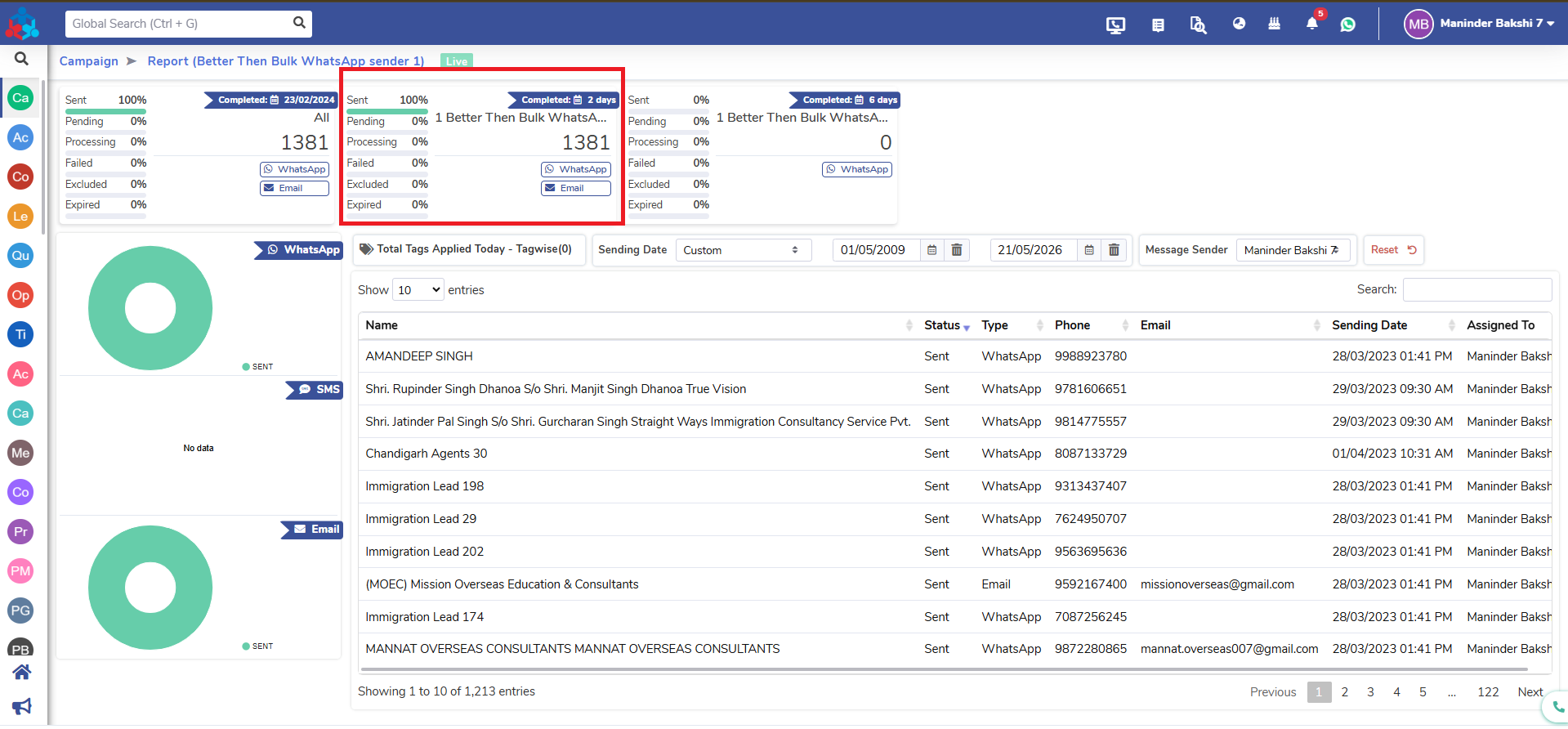Screen dimensions: 1568x729
Task: Select the red Op sidebar circle
Action: click(20, 295)
